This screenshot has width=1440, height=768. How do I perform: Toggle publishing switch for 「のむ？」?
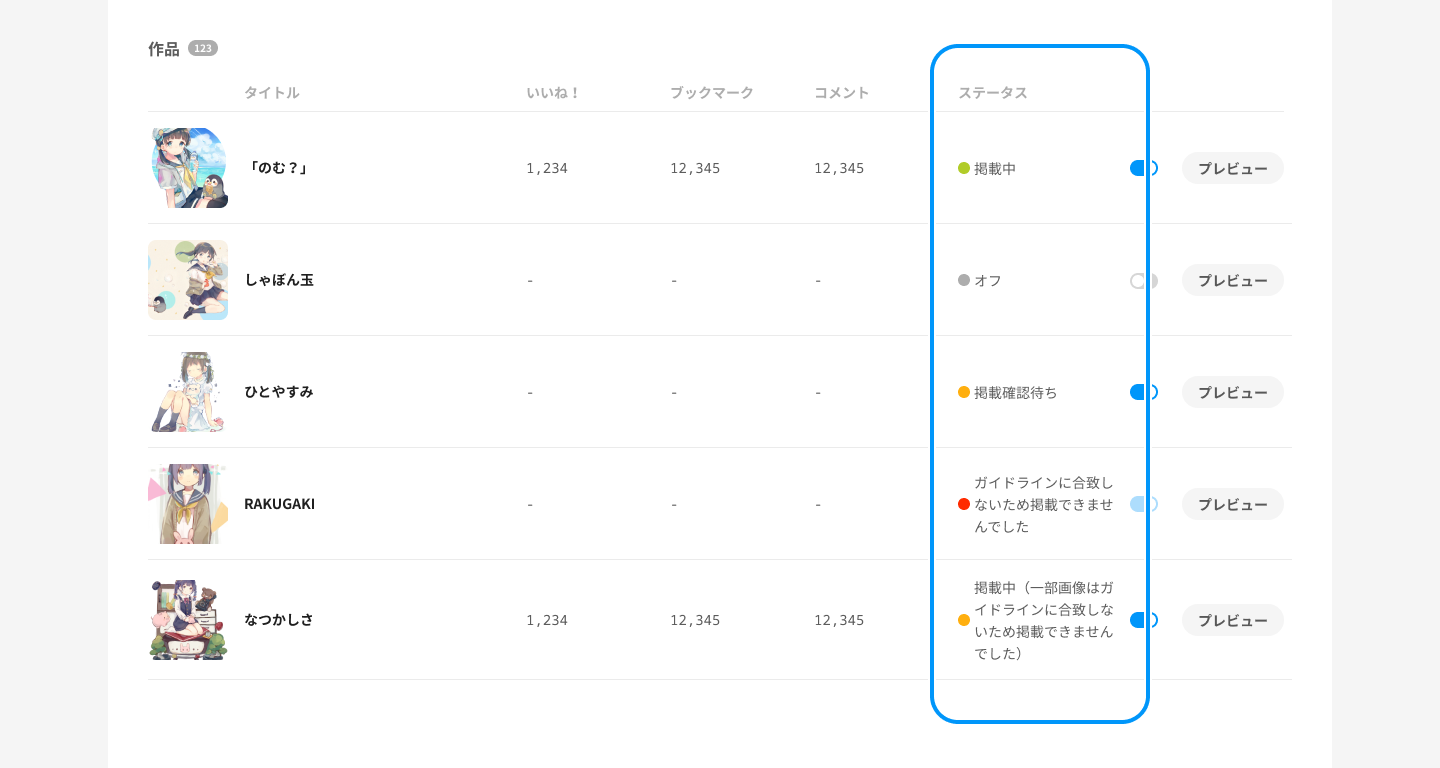coord(1143,168)
